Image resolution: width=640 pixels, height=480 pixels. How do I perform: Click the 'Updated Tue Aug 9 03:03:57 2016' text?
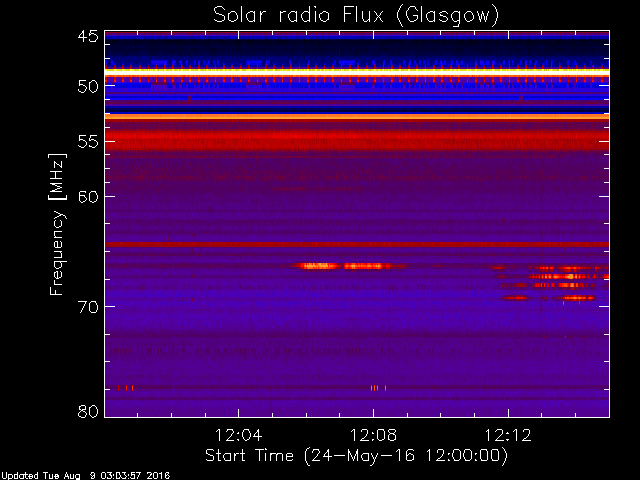[85, 476]
